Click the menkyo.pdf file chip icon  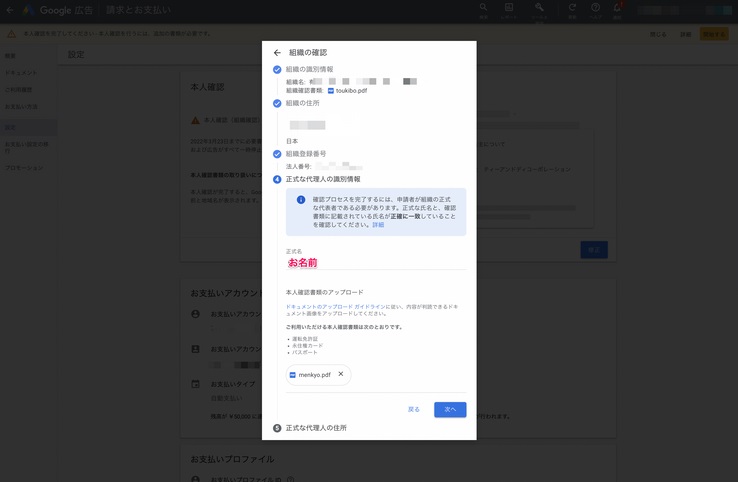coord(293,375)
